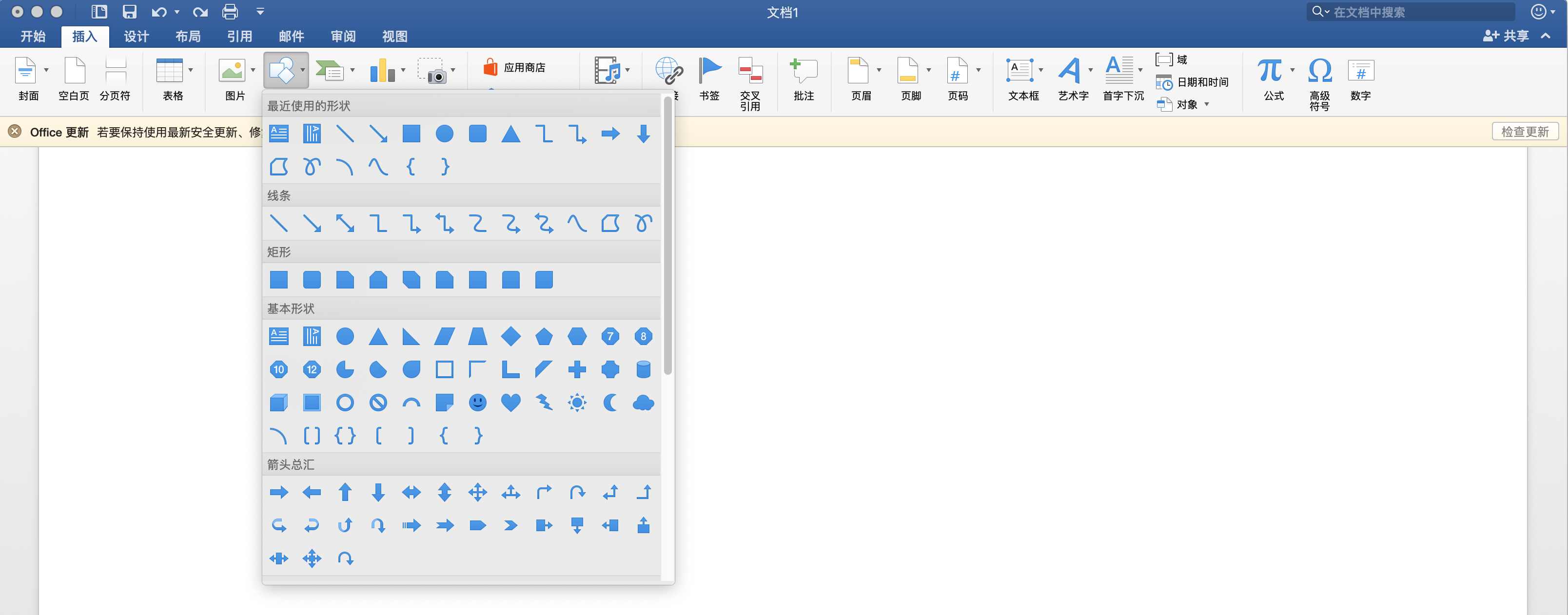Choose the smiley face shape
1568x615 pixels.
click(x=478, y=403)
